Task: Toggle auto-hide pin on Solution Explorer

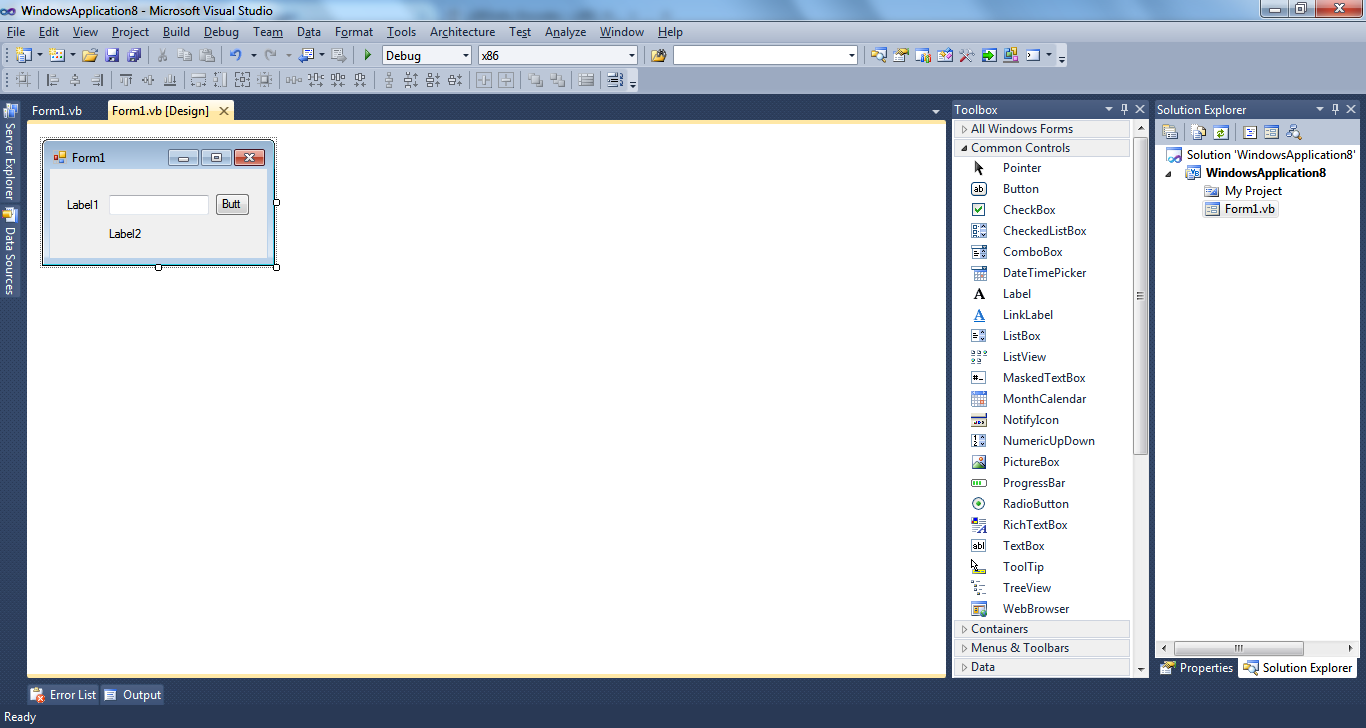Action: [x=1335, y=108]
